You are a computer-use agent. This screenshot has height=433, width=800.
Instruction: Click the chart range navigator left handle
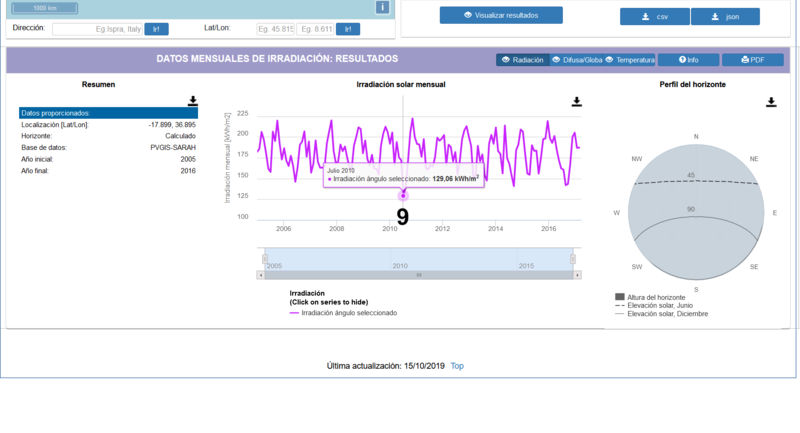[265, 259]
